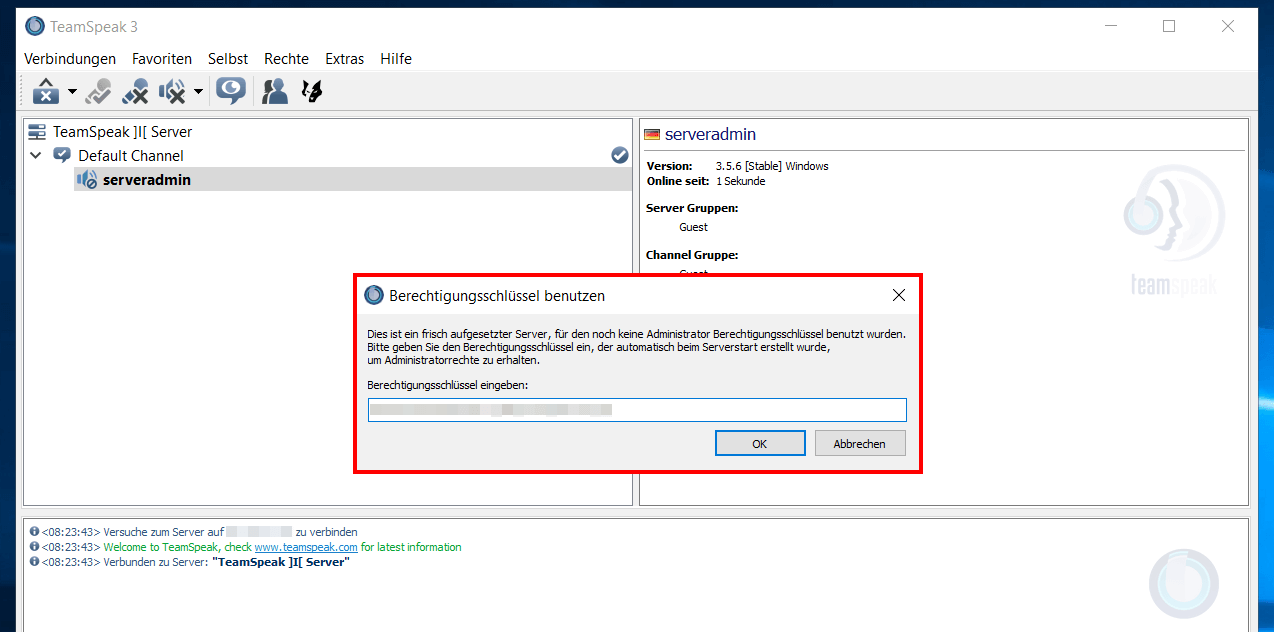
Task: Open the away status dropdown arrow
Action: click(72, 93)
